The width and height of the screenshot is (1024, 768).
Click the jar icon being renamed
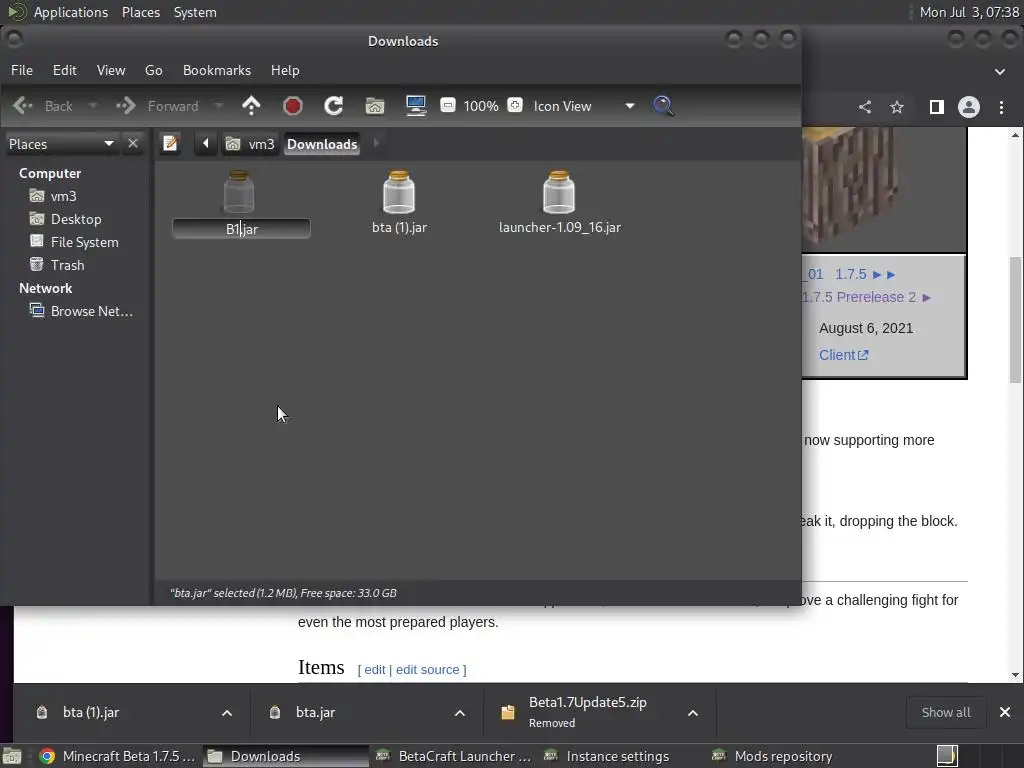click(x=239, y=192)
